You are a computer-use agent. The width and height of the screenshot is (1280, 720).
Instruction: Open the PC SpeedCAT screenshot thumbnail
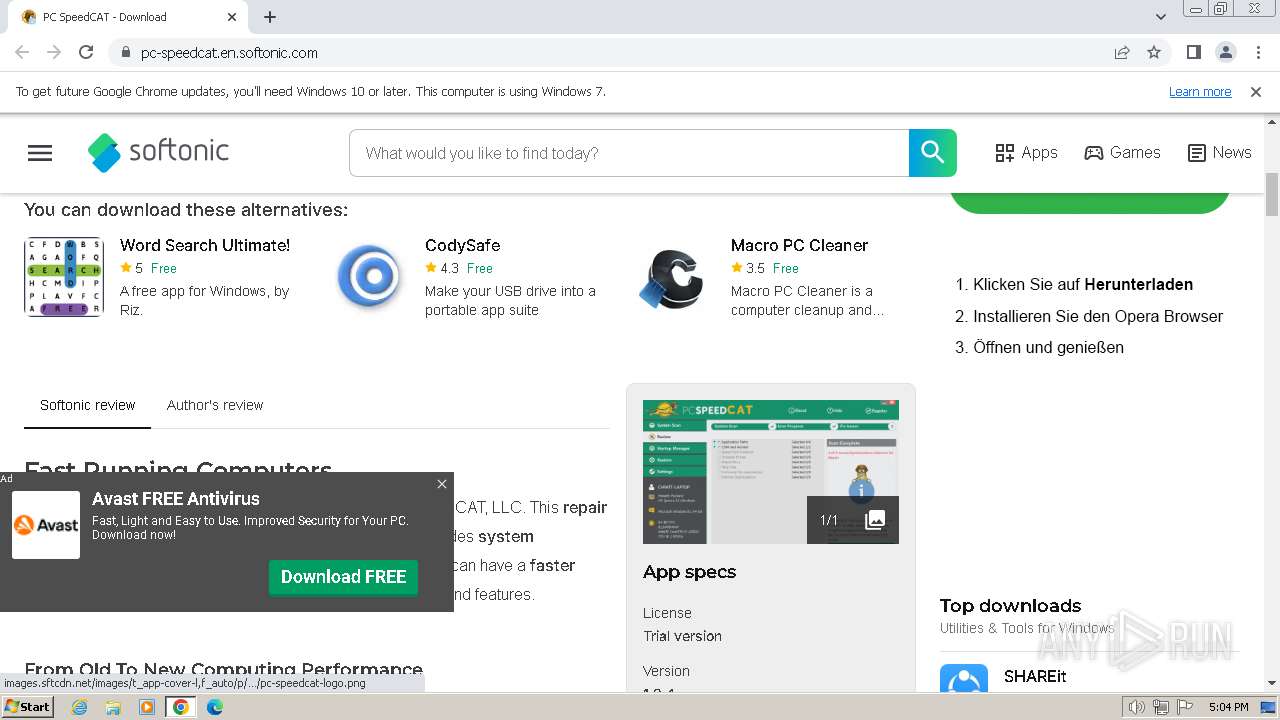(771, 472)
